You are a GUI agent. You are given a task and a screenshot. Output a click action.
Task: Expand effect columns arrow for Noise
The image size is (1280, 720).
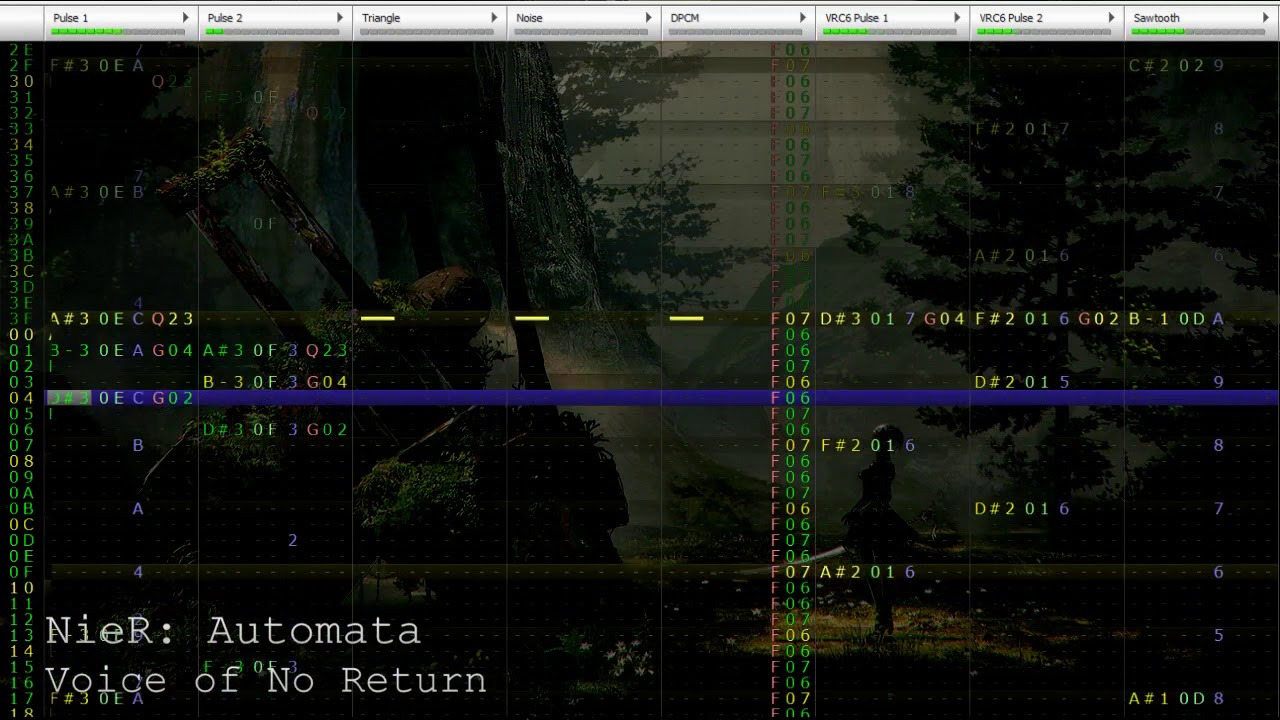click(648, 18)
